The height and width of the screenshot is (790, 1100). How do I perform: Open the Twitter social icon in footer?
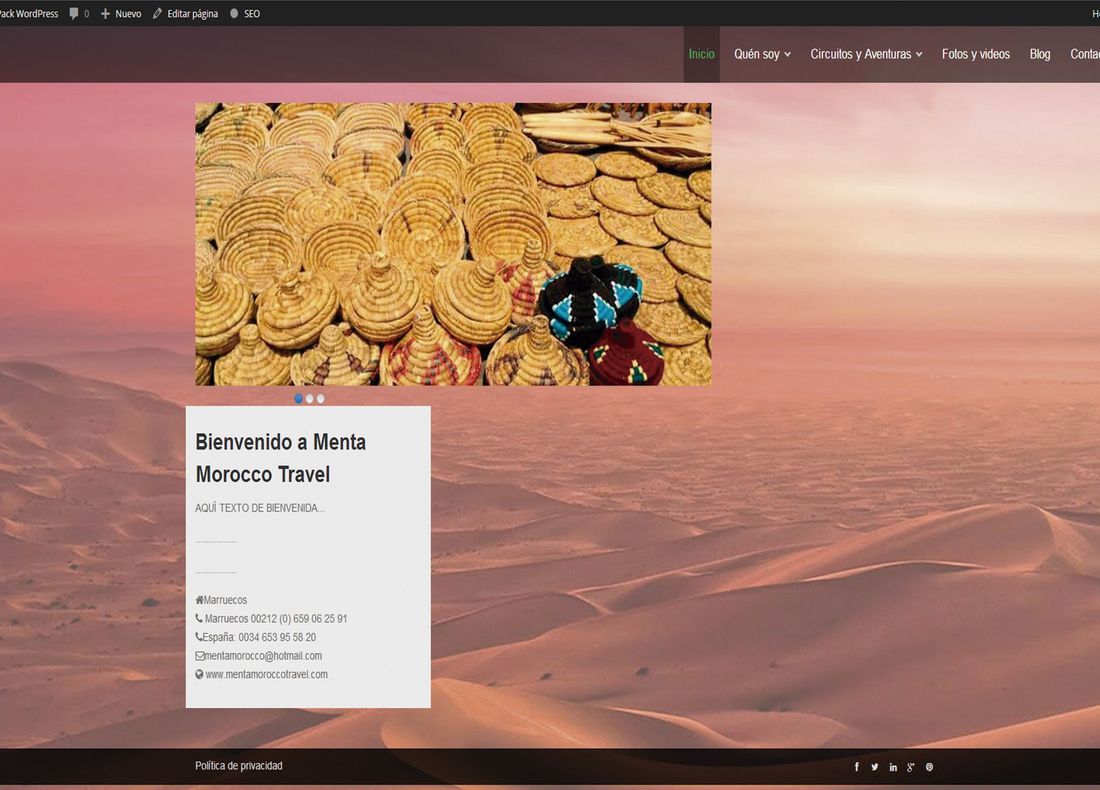[875, 767]
